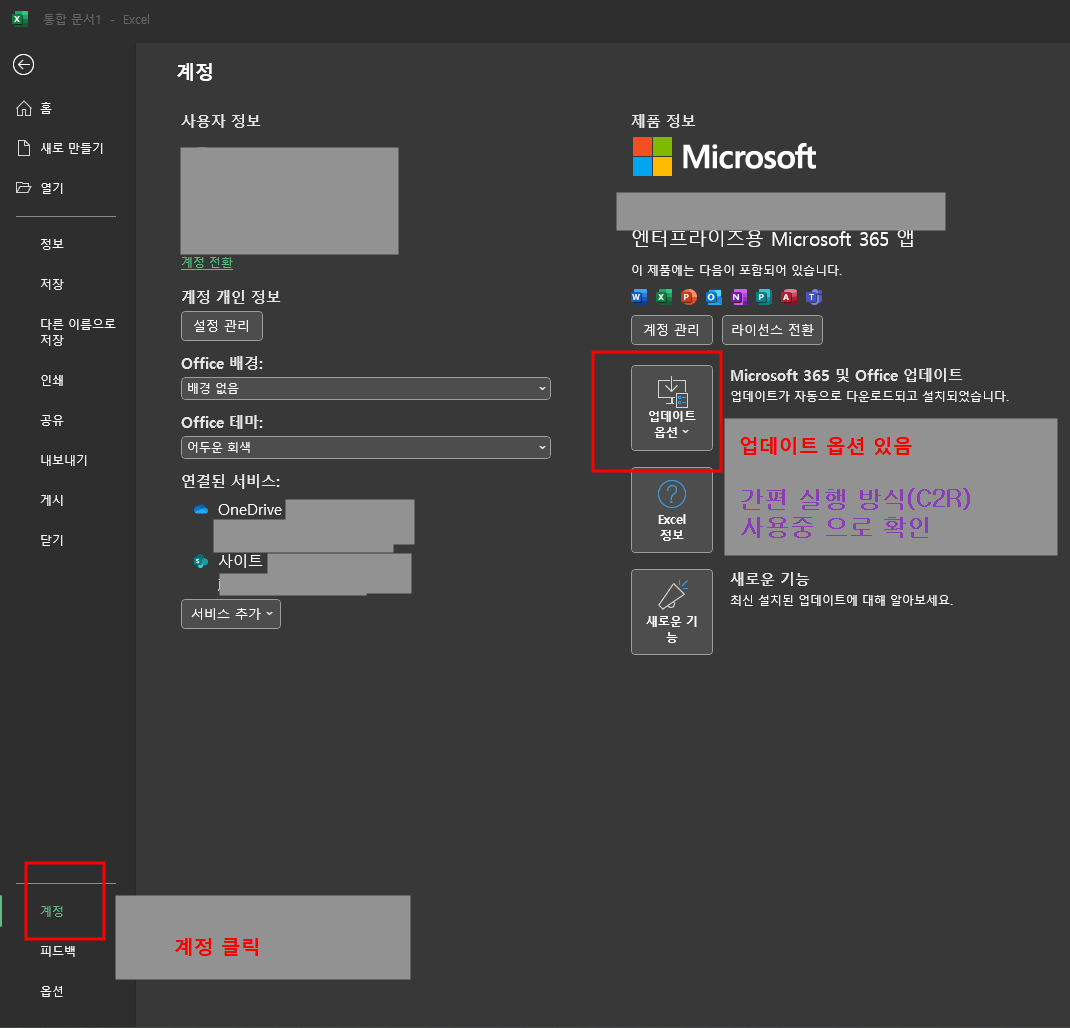Click the Teams app icon

click(x=813, y=297)
